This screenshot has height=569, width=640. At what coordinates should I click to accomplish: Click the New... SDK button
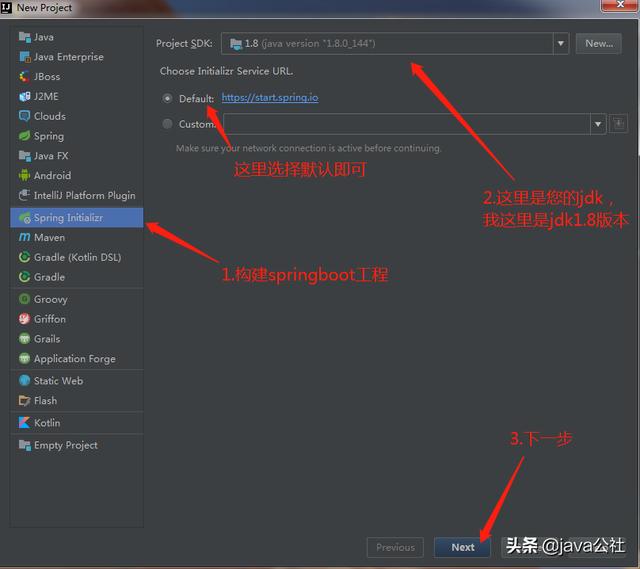click(x=599, y=43)
